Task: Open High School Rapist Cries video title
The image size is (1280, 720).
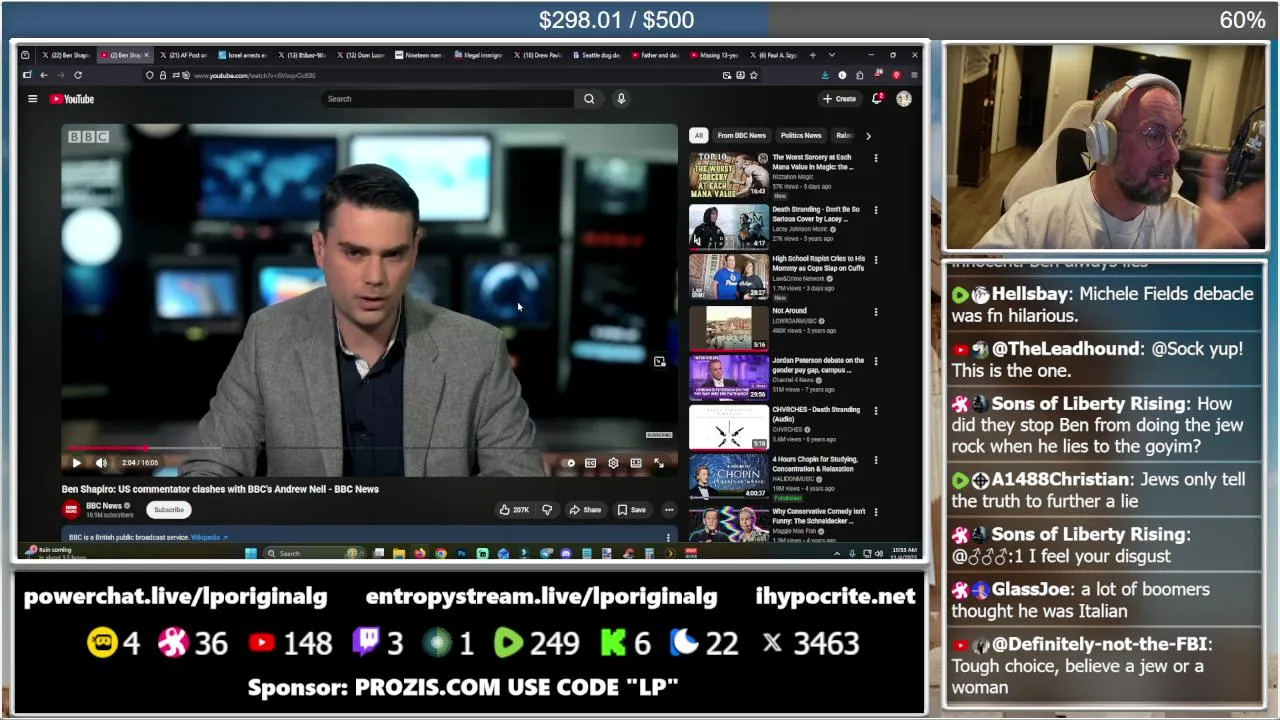Action: [x=818, y=264]
